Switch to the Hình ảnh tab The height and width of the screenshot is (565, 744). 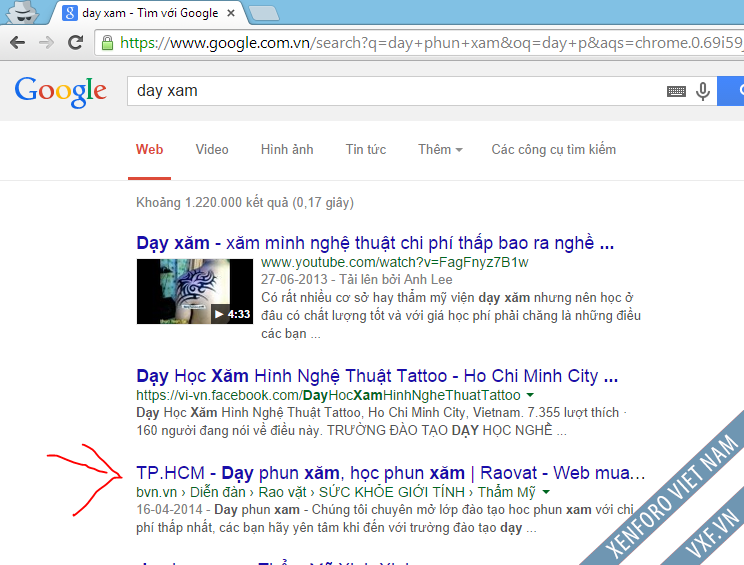pos(287,149)
